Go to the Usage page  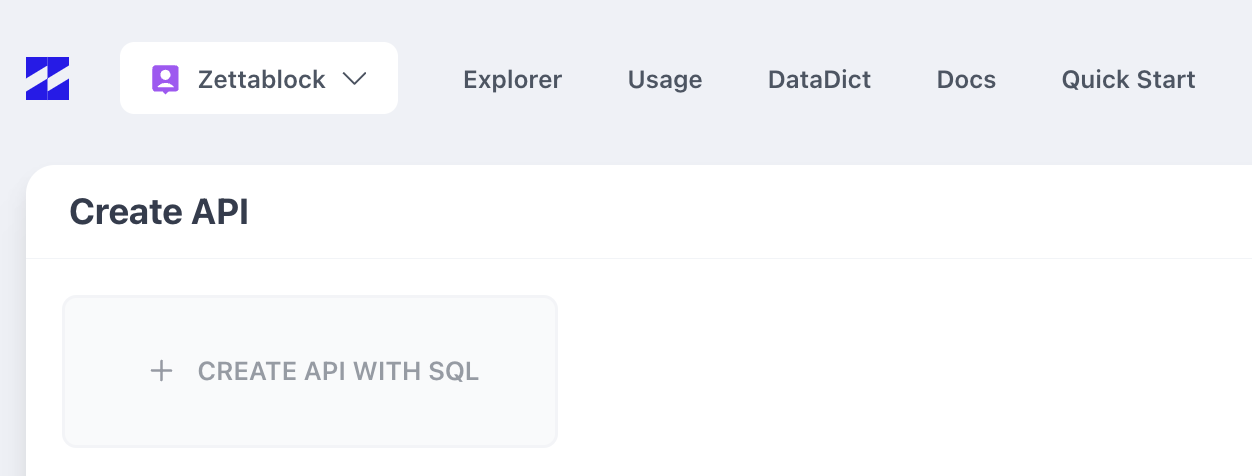(x=664, y=79)
